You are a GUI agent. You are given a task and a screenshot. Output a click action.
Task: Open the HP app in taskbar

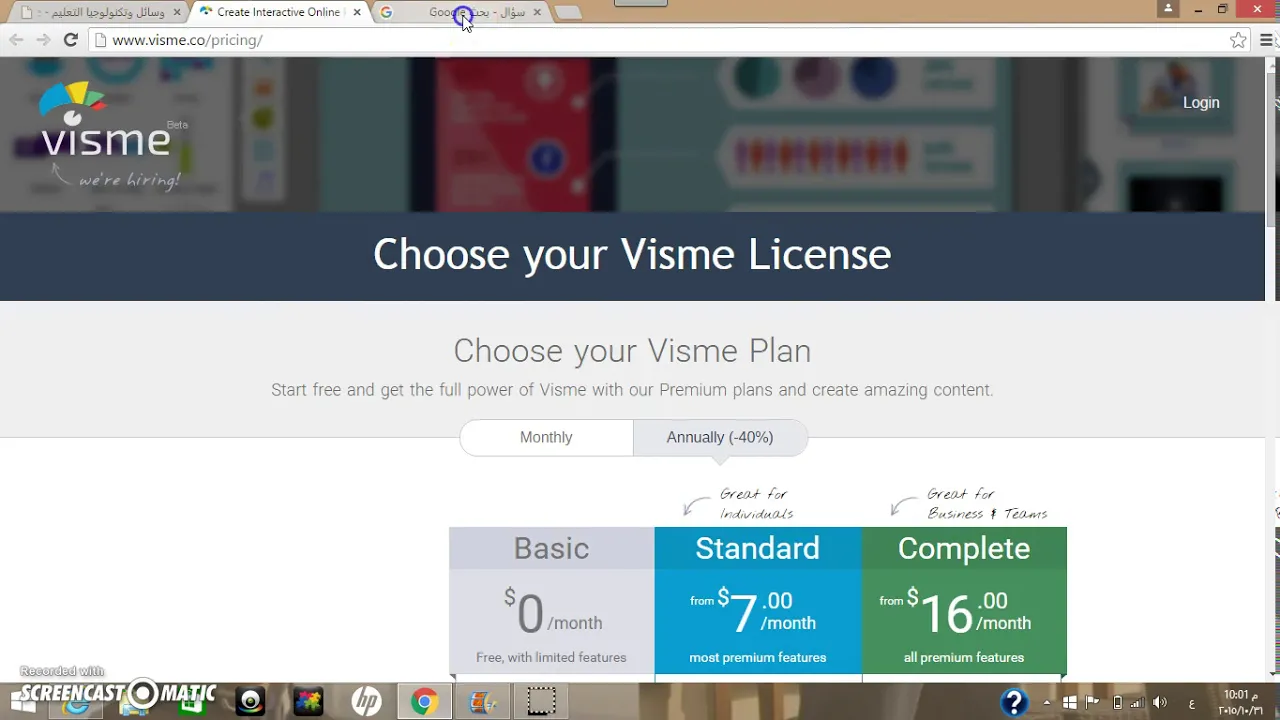tap(366, 702)
